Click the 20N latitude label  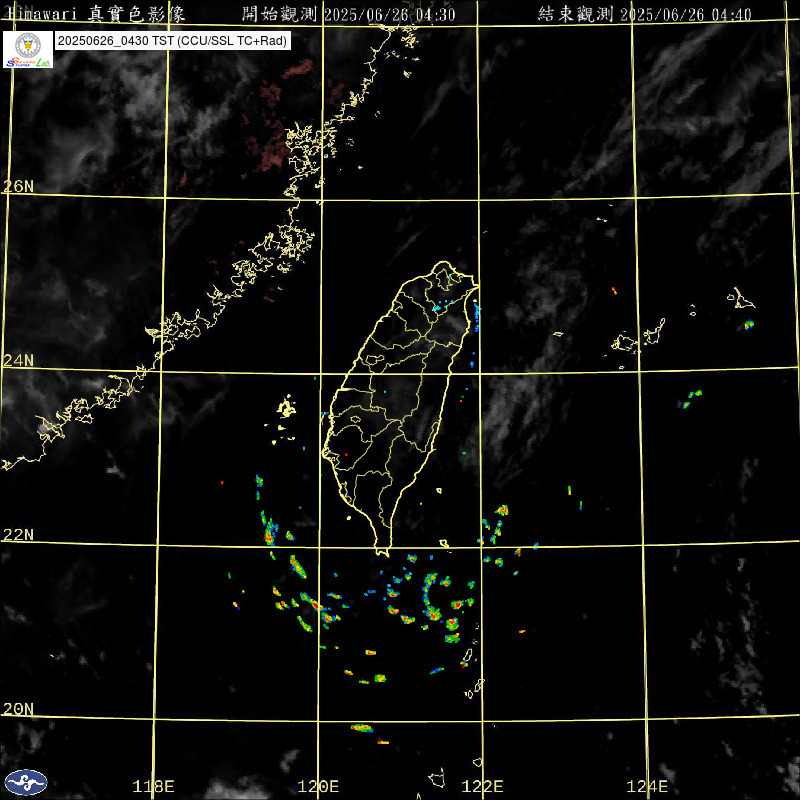[18, 709]
